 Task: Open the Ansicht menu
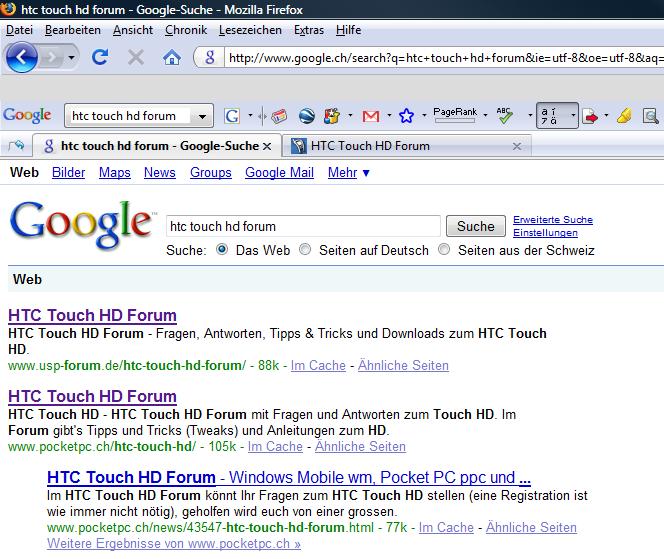[133, 30]
